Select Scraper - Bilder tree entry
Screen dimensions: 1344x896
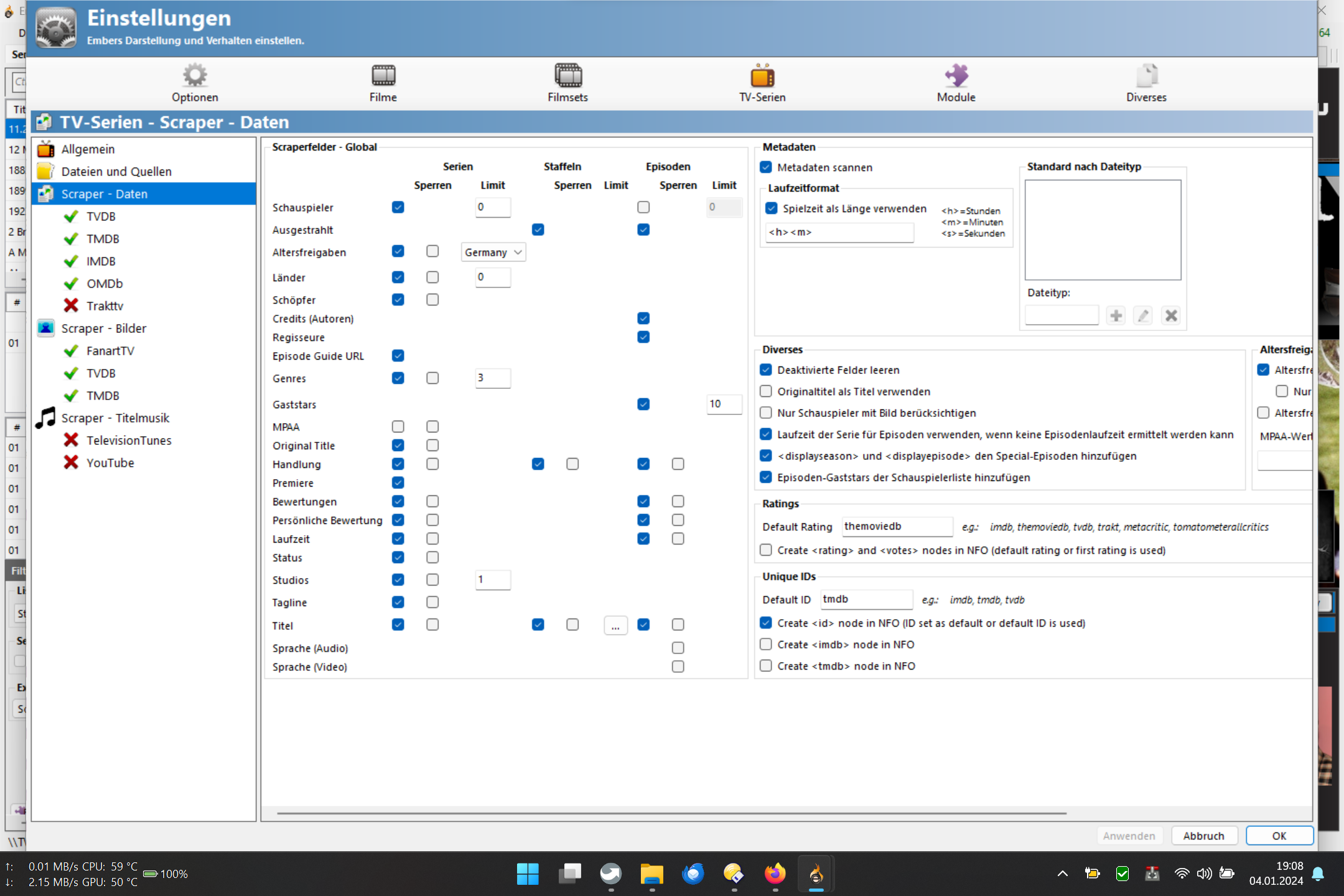tap(104, 329)
